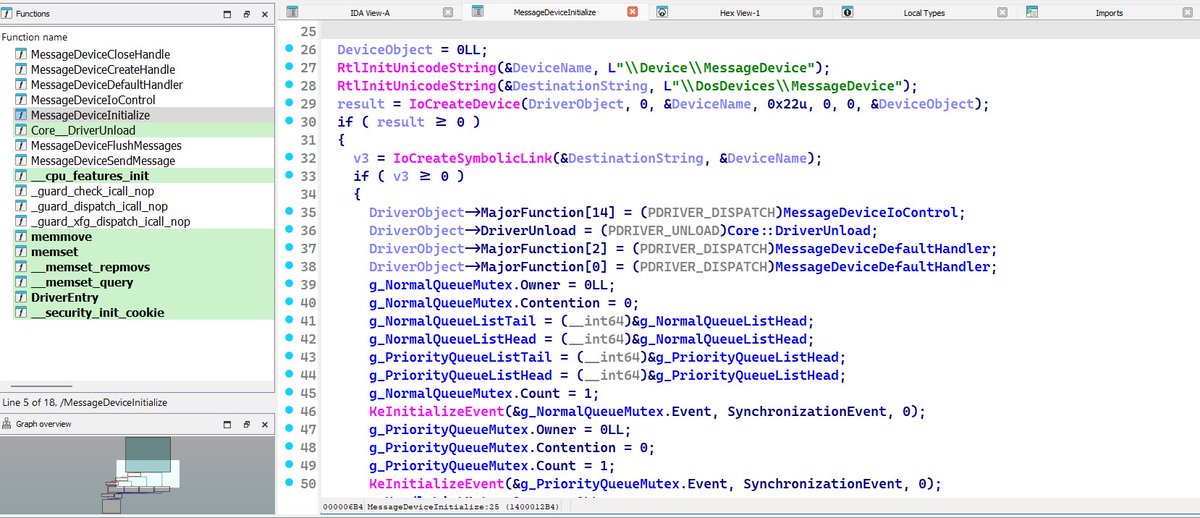Toggle breakpoint dot on line 46

point(288,411)
